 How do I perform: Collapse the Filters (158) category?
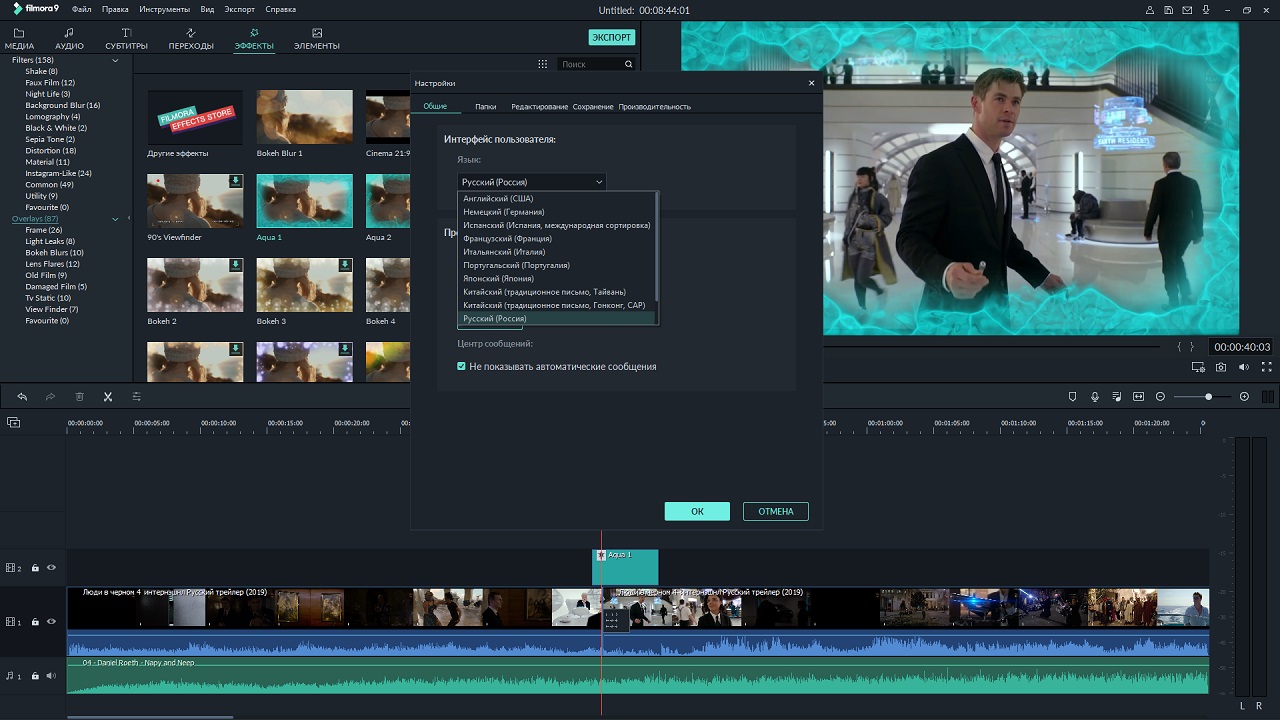coord(115,61)
